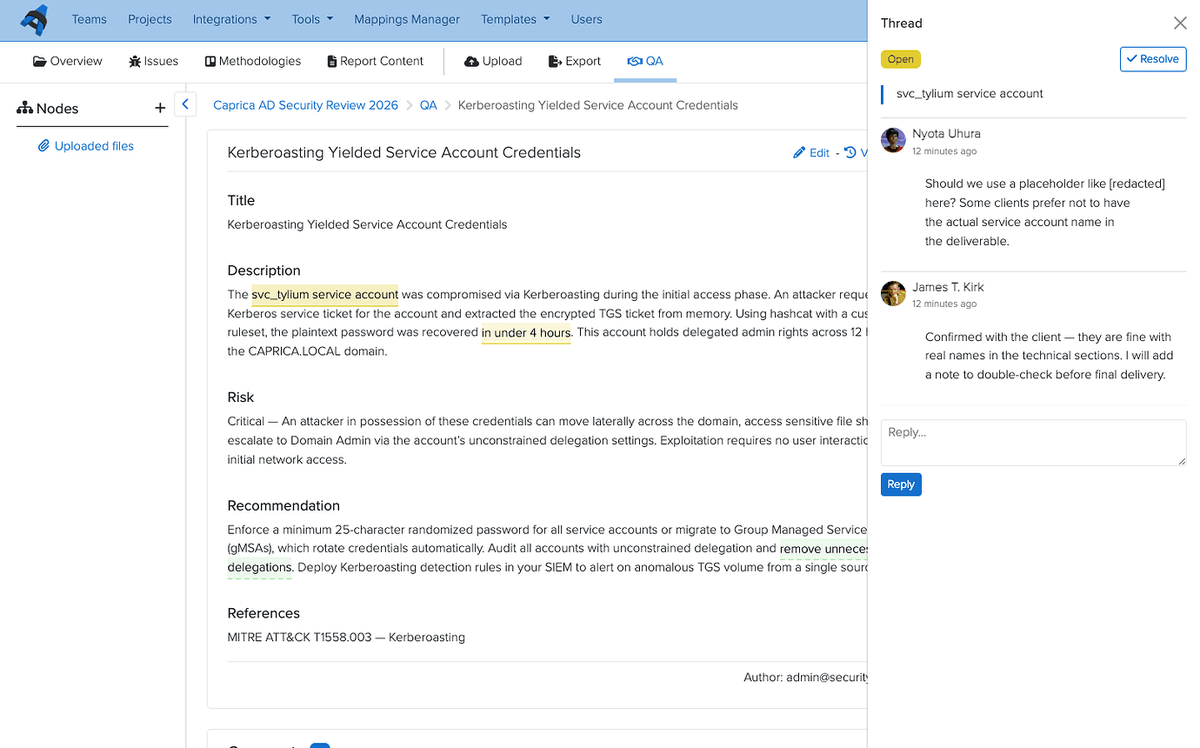Click the QA breadcrumb link
This screenshot has width=1200, height=748.
point(428,105)
